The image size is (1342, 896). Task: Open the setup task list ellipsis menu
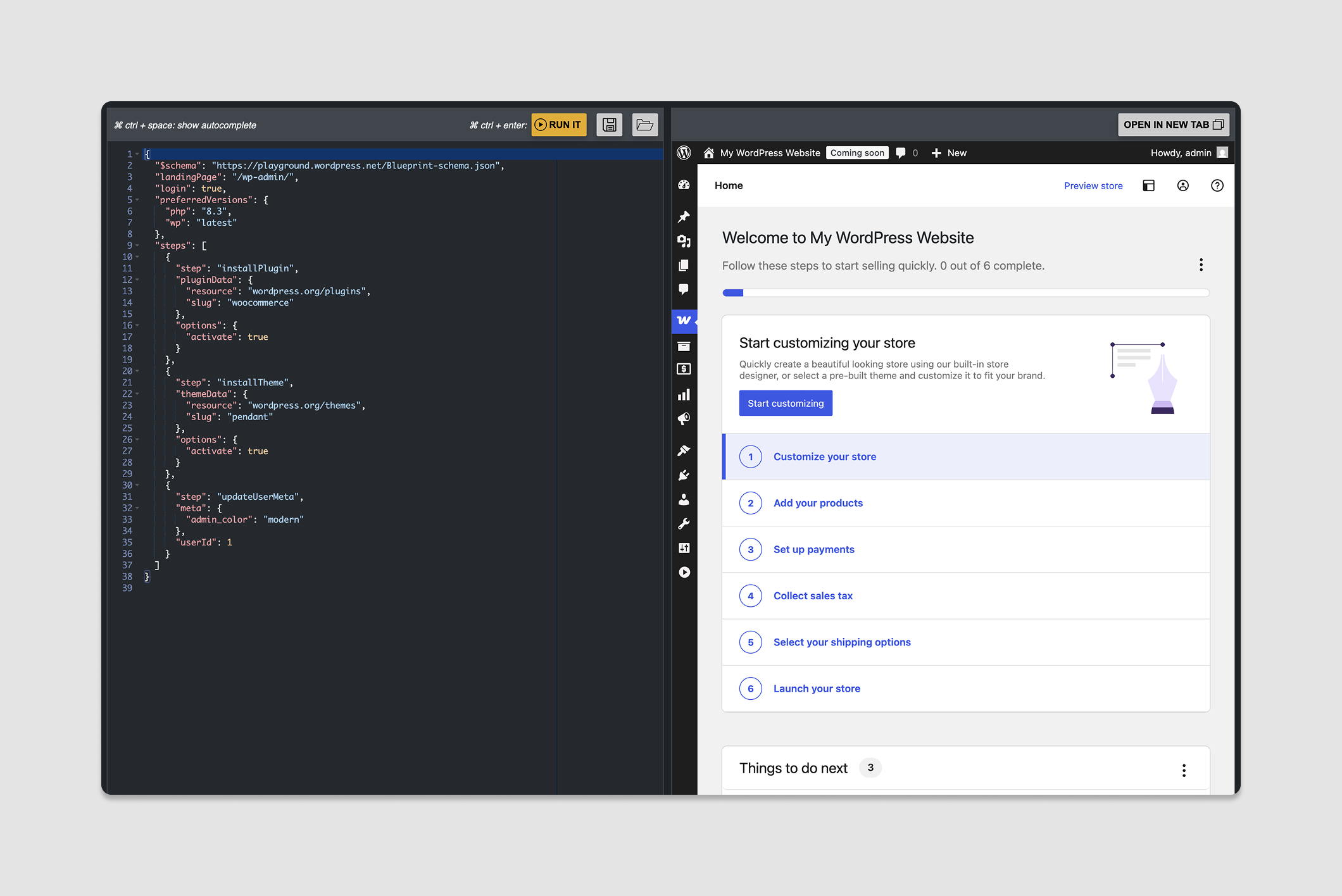click(x=1201, y=265)
